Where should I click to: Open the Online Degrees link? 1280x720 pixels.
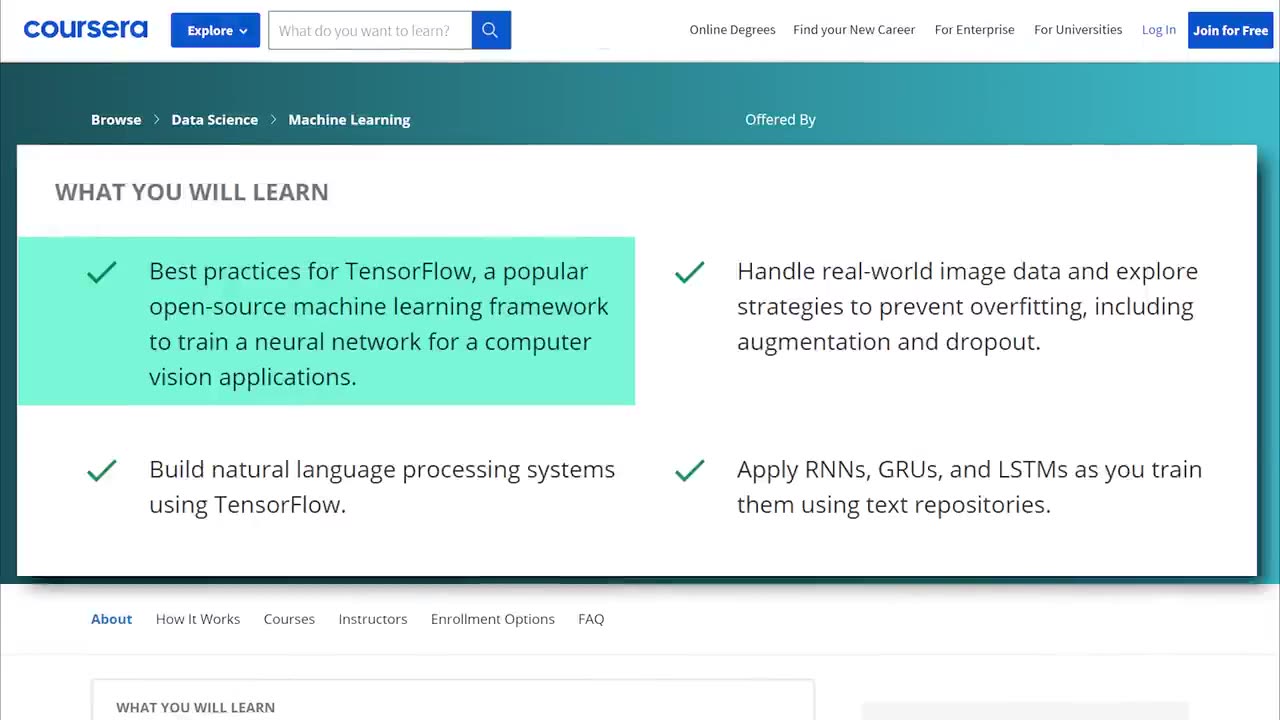[x=732, y=30]
